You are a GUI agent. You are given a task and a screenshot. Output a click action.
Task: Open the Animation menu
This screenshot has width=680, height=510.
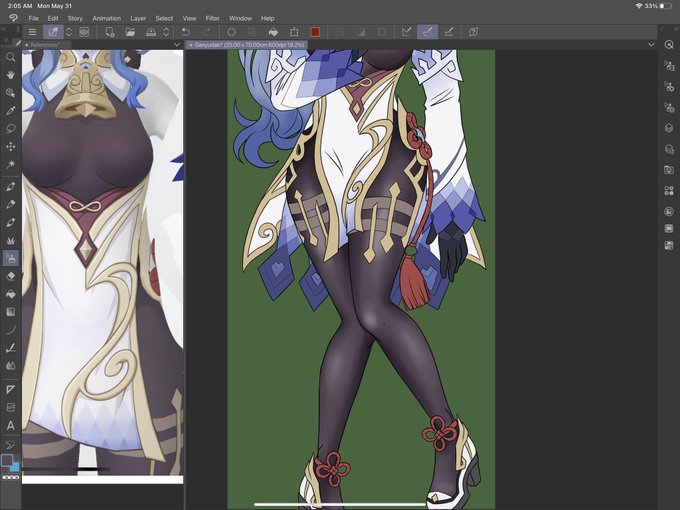[107, 18]
